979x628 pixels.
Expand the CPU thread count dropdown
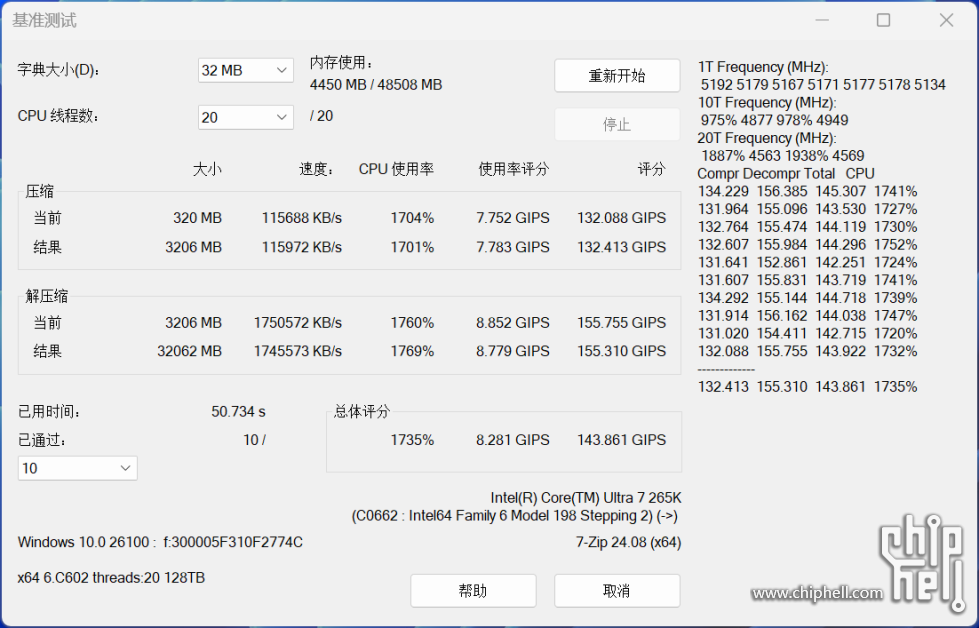[x=245, y=117]
